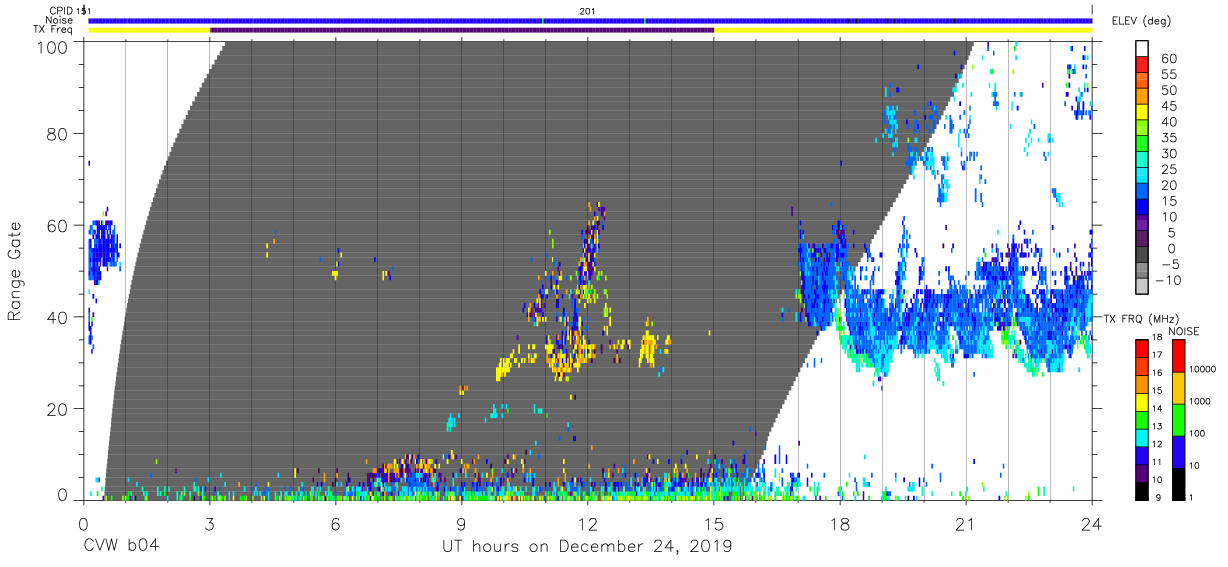Click the purple segment of the TX Freq bar
This screenshot has width=1228, height=567.
pyautogui.click(x=462, y=30)
